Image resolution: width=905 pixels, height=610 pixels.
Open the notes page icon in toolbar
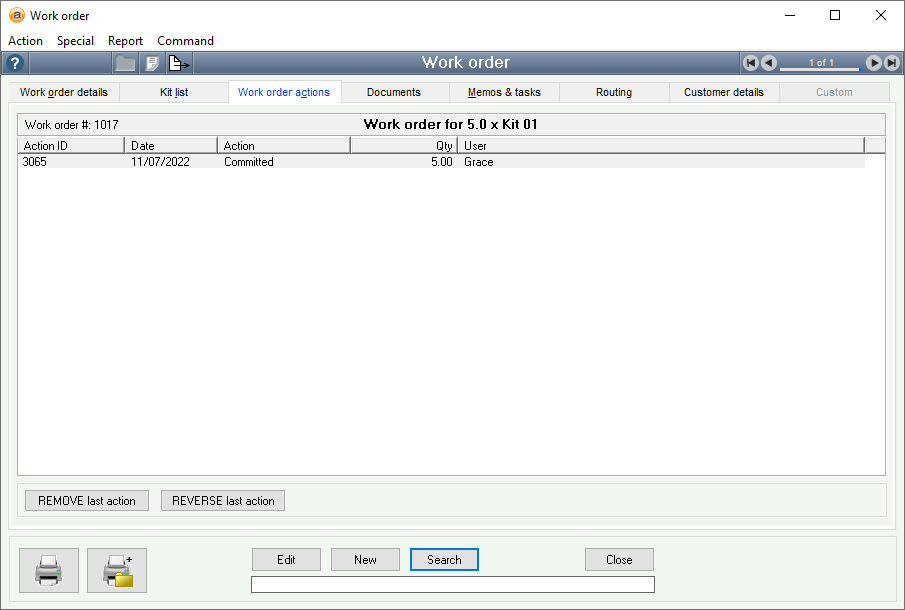(152, 63)
